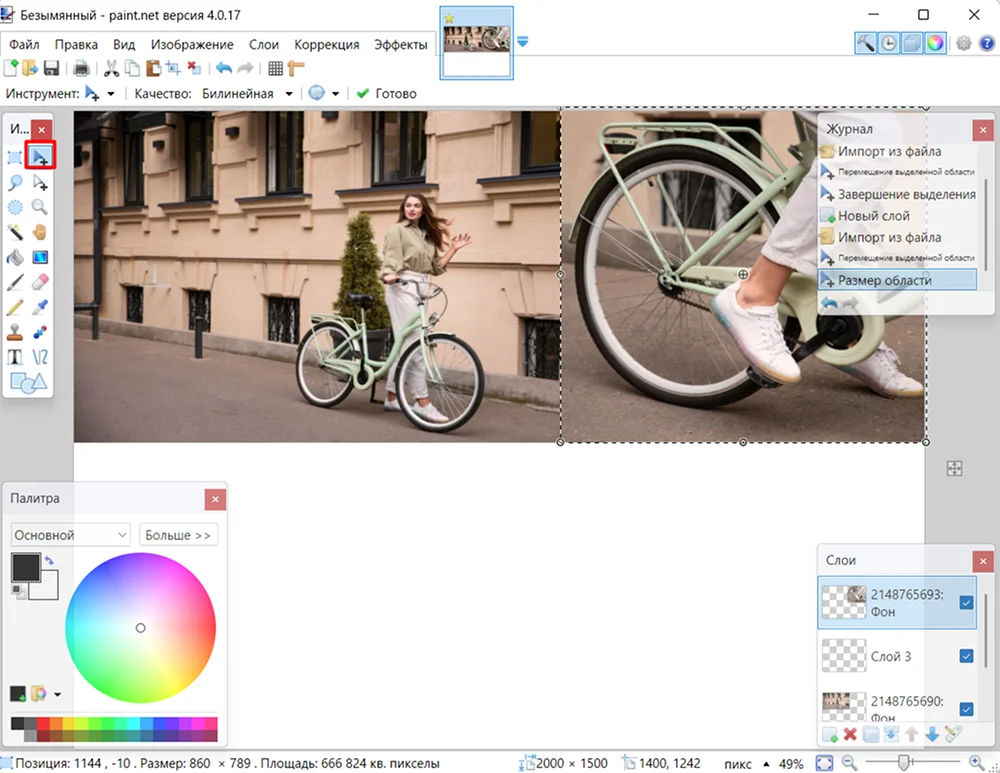Click the Clone Stamp tool
Viewport: 1000px width, 773px height.
(x=15, y=332)
